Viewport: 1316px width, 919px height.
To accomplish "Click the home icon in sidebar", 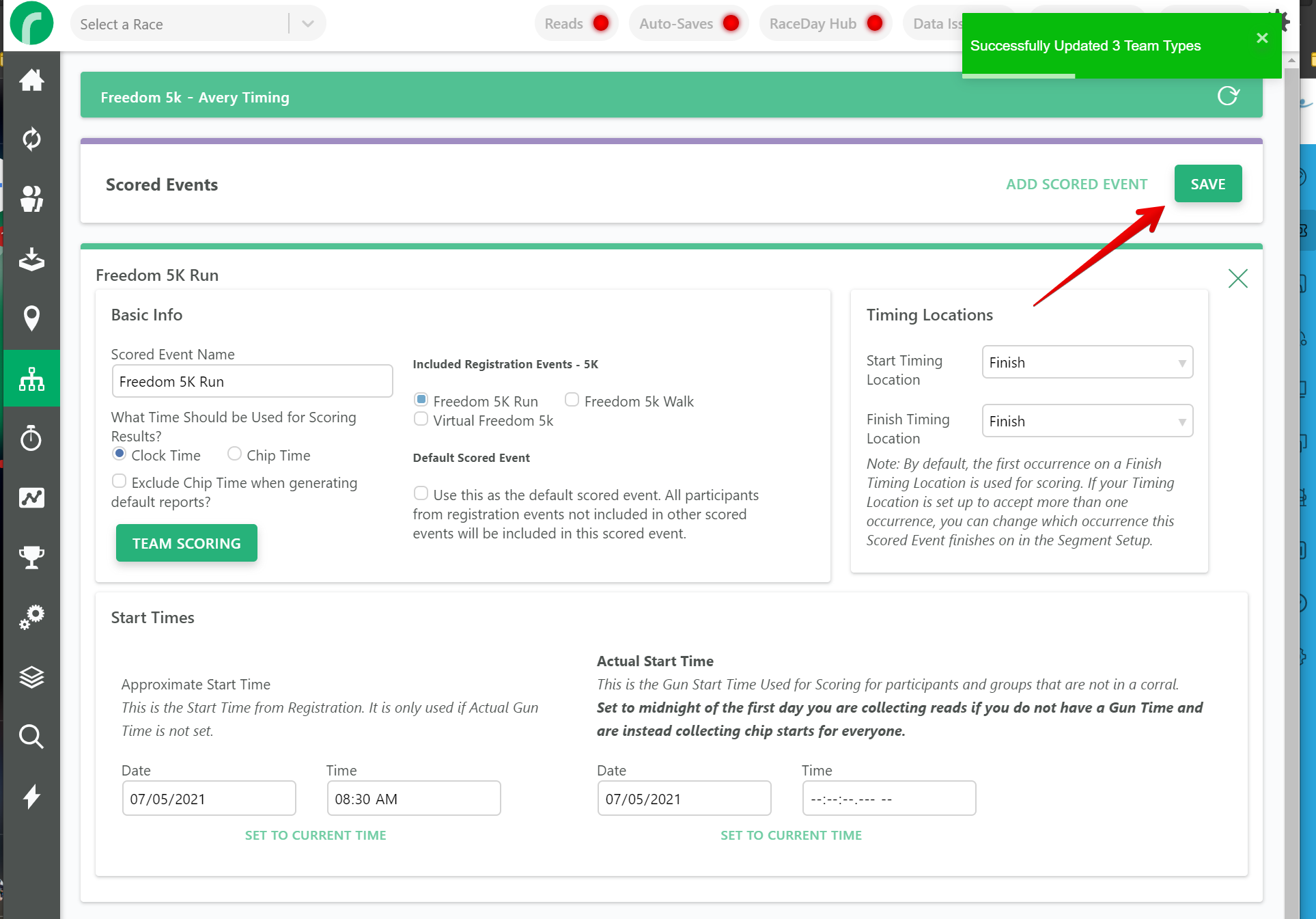I will [x=31, y=81].
